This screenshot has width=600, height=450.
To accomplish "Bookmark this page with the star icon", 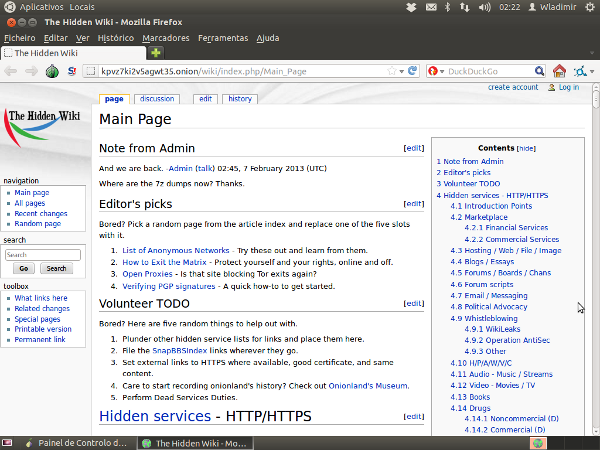I will pyautogui.click(x=391, y=71).
